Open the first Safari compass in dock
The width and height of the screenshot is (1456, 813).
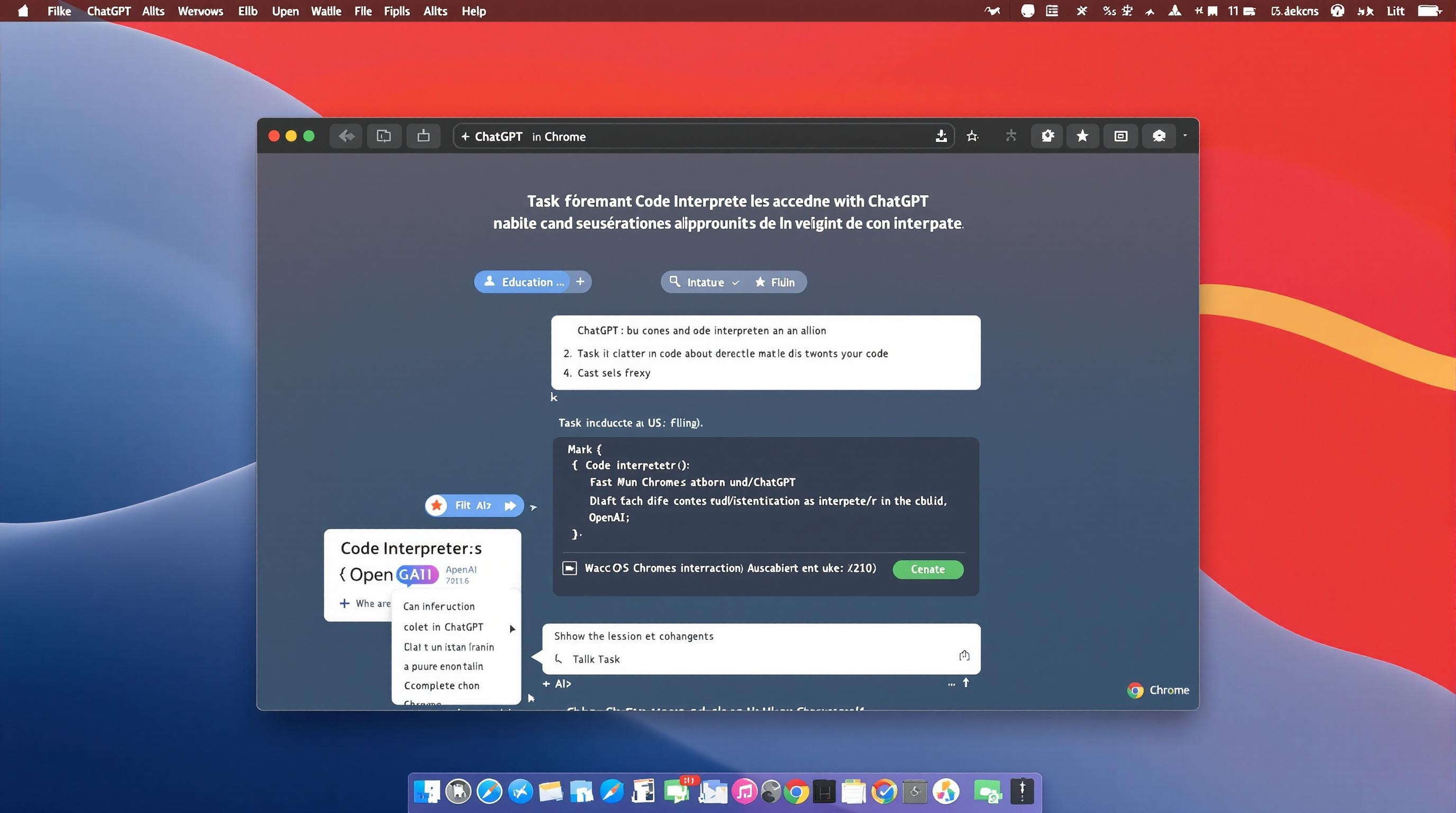coord(489,791)
